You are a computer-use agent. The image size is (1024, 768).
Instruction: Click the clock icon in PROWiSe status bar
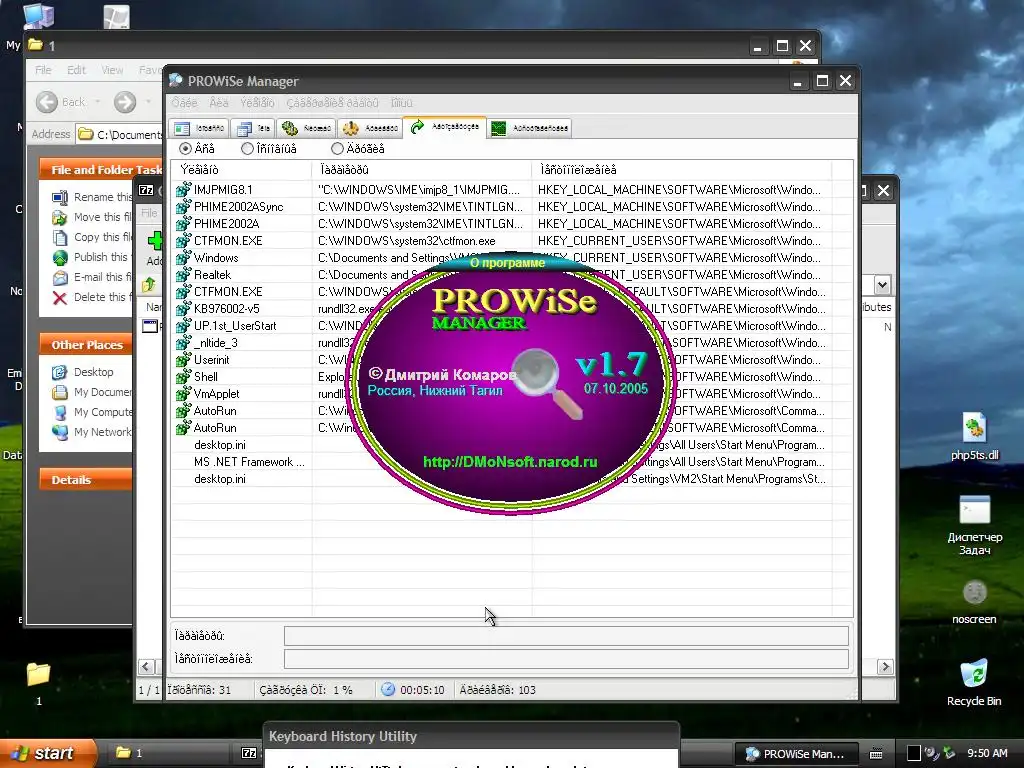point(388,690)
